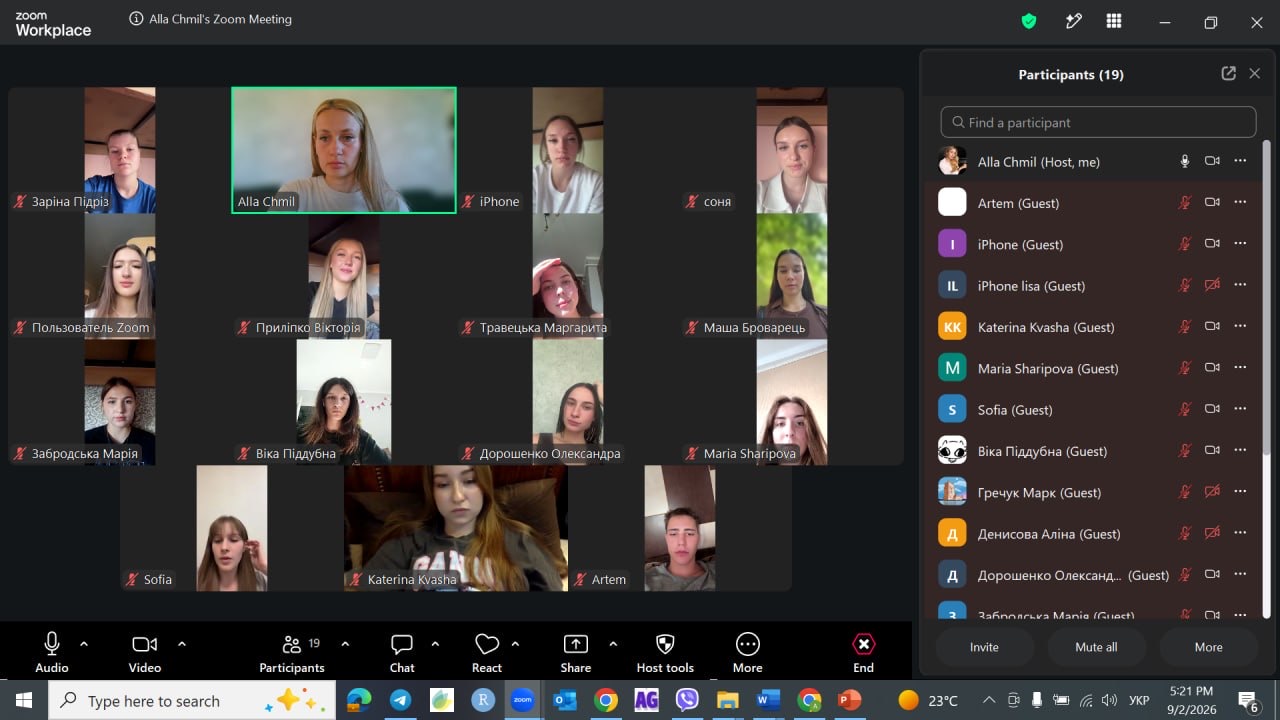Toggle the Video camera on or off
The image size is (1280, 720).
tap(145, 644)
